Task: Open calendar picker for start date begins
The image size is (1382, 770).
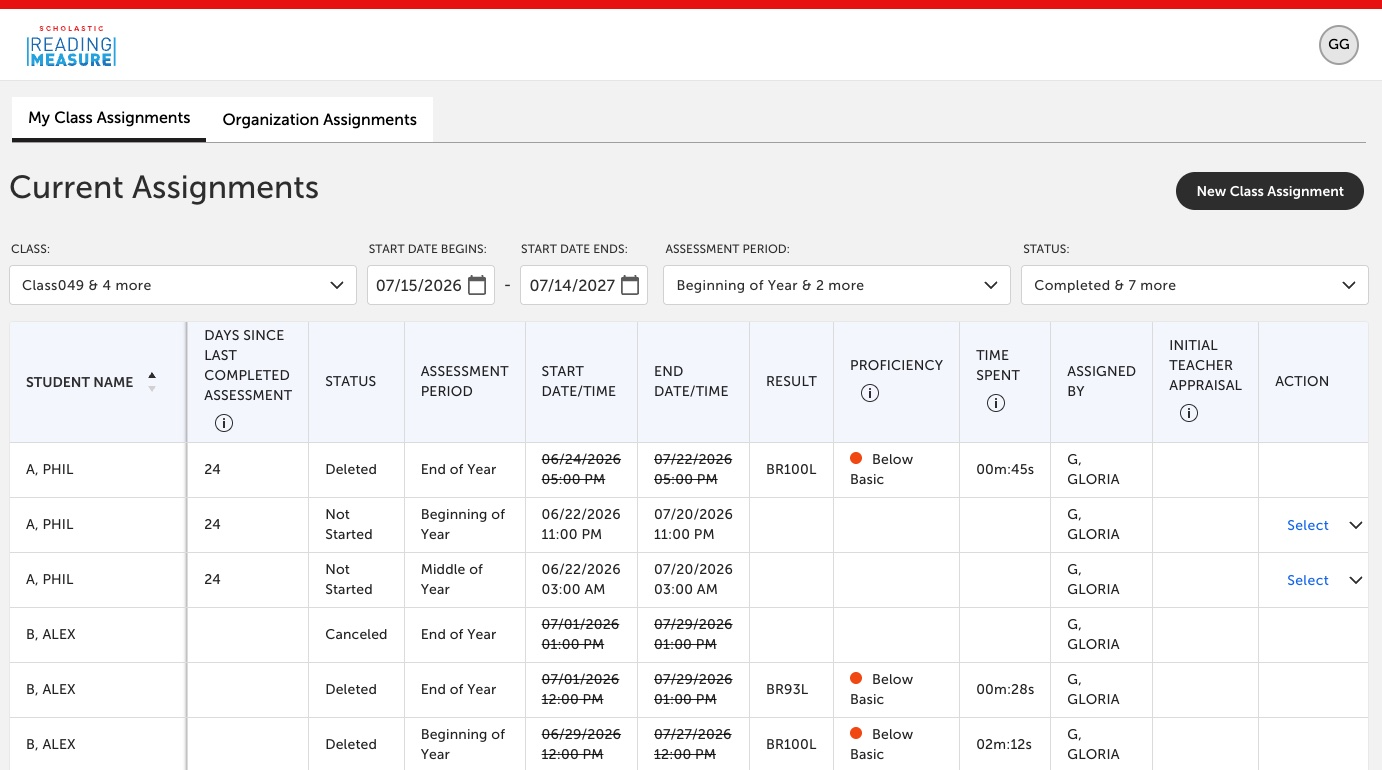Action: pyautogui.click(x=477, y=285)
